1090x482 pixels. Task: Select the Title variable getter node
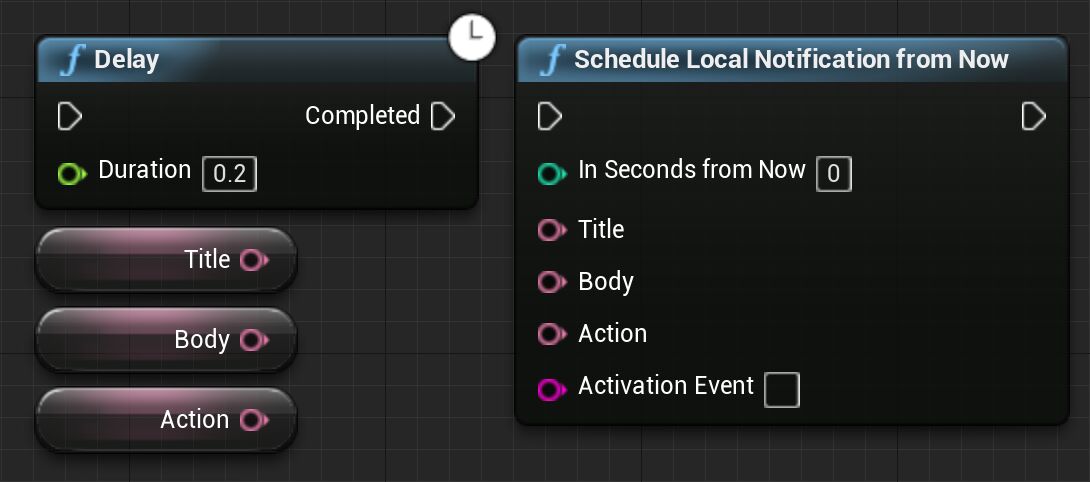[120, 260]
